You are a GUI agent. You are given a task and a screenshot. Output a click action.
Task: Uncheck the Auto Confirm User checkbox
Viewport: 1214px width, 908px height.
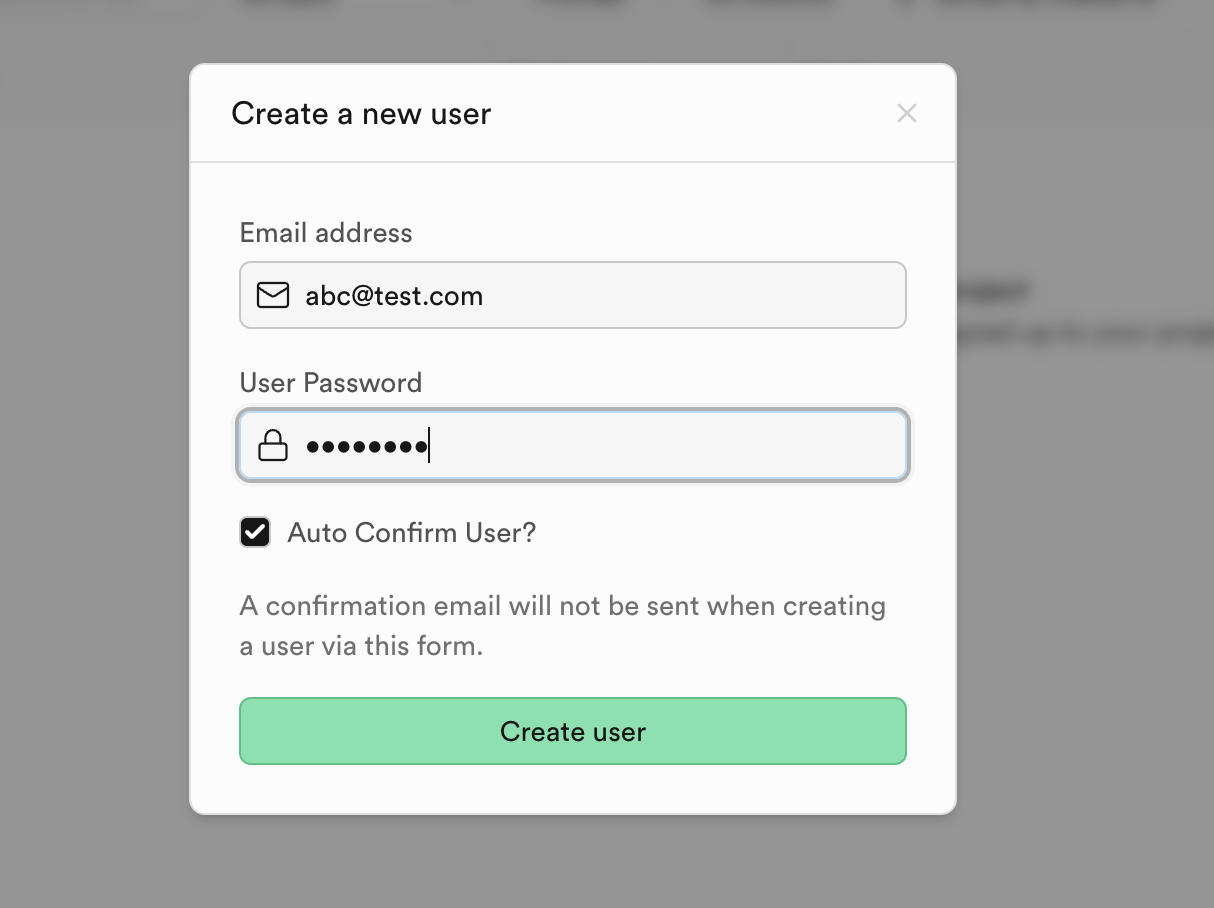(x=255, y=531)
